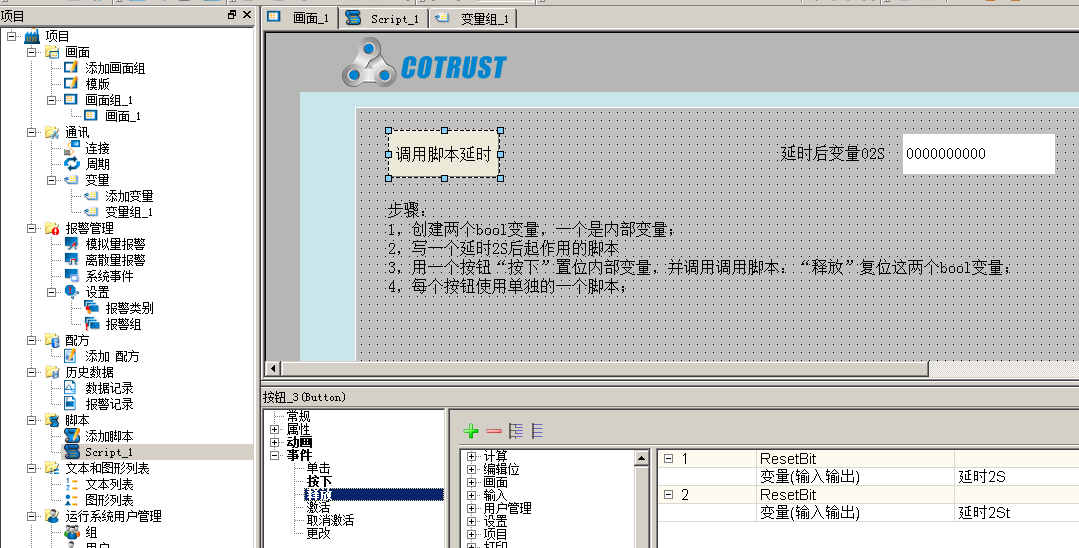Select the 常规 property item
The width and height of the screenshot is (1079, 548).
(299, 416)
